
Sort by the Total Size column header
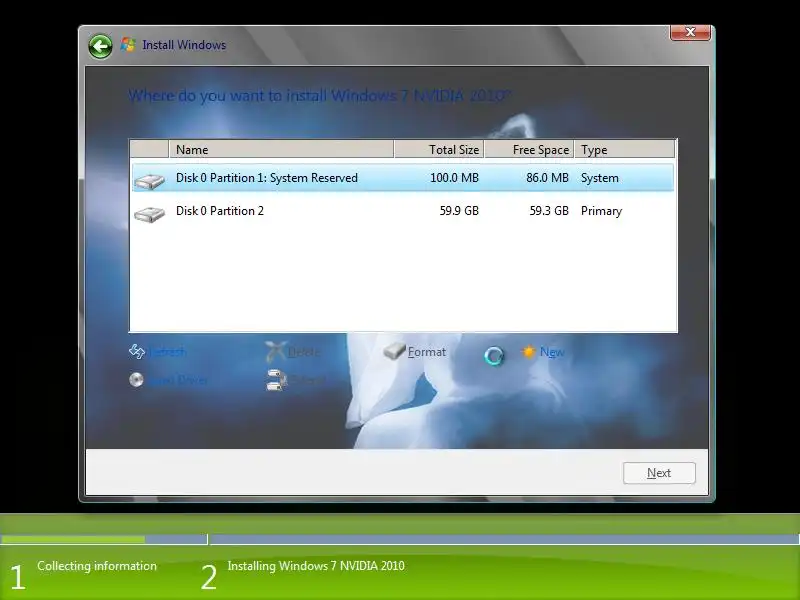[439, 149]
